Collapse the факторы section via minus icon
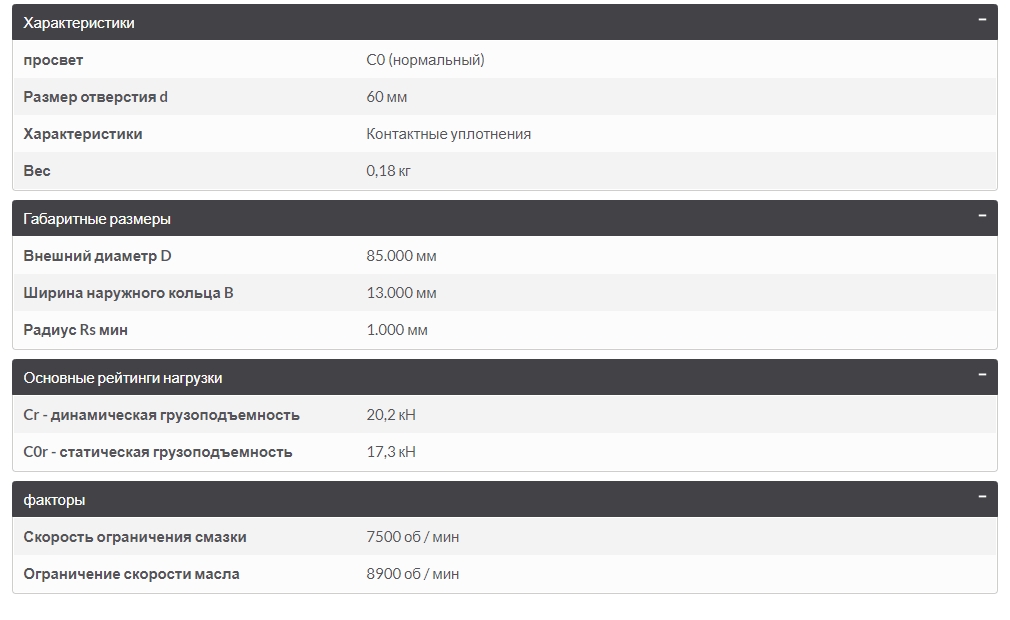Image resolution: width=1010 pixels, height=620 pixels. (x=982, y=496)
